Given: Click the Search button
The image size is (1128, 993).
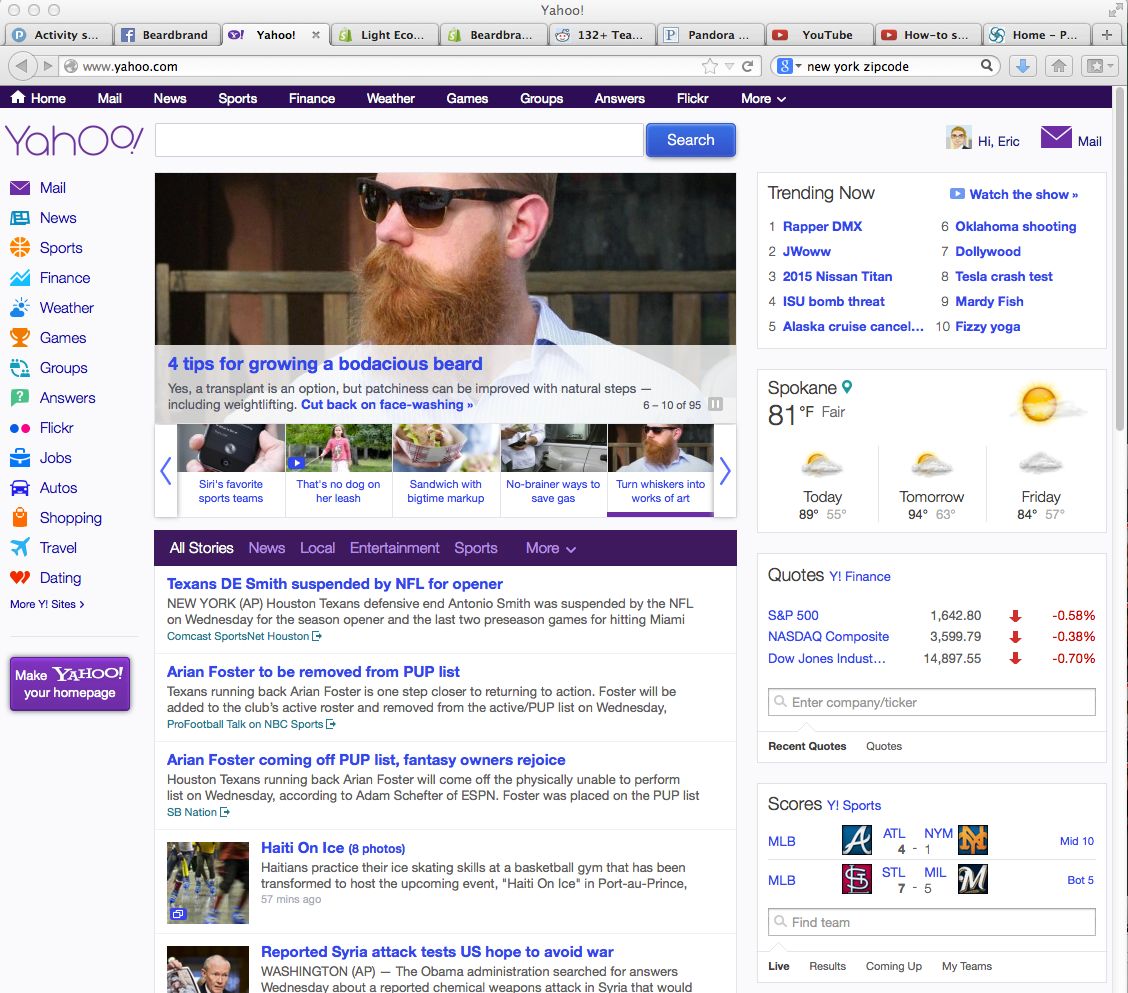Looking at the screenshot, I should click(x=690, y=140).
